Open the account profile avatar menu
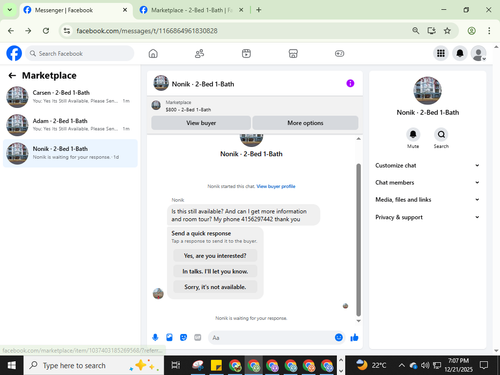The height and width of the screenshot is (375, 500). (478, 53)
